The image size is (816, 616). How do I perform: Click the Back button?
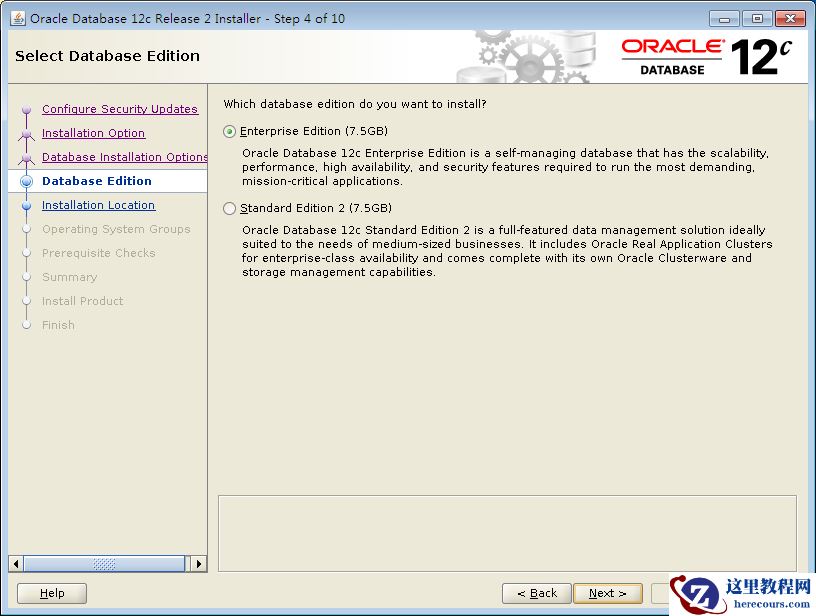(x=537, y=593)
